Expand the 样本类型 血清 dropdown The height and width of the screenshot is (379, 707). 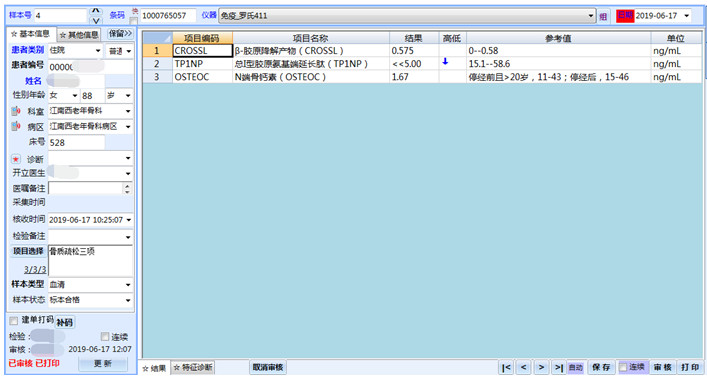pyautogui.click(x=128, y=284)
